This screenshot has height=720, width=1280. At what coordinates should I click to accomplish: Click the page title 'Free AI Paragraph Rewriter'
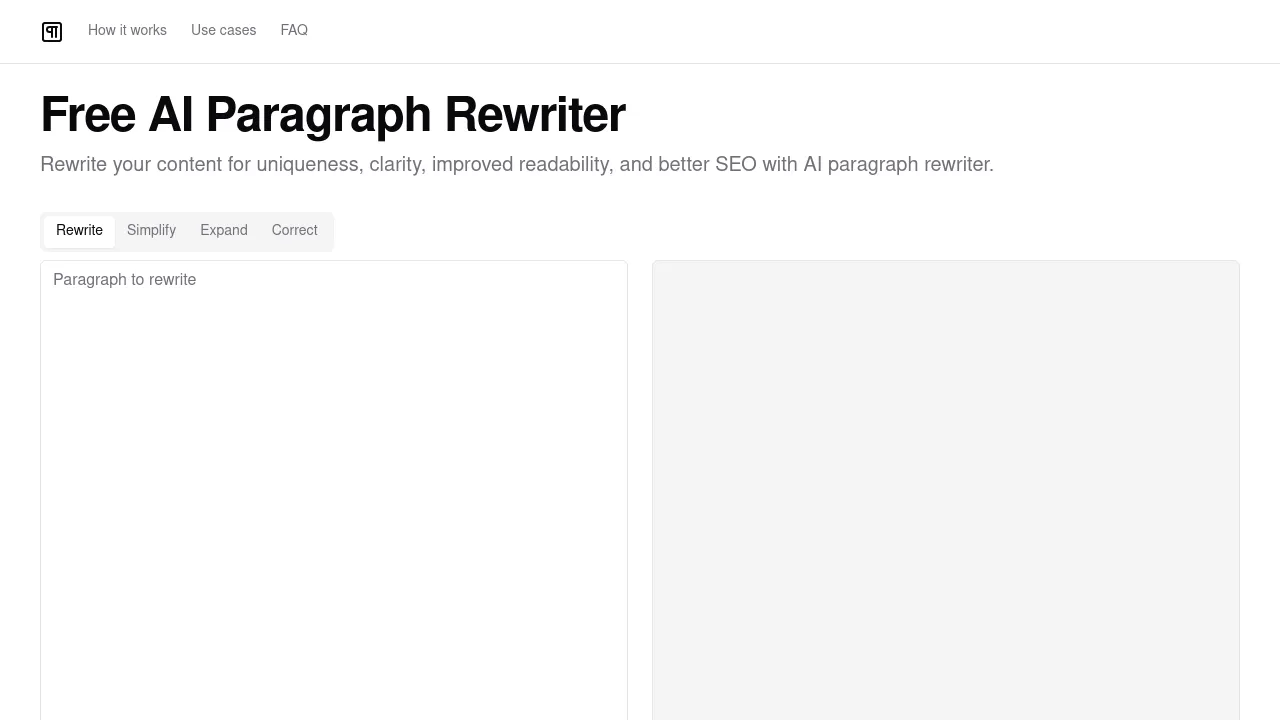point(332,114)
